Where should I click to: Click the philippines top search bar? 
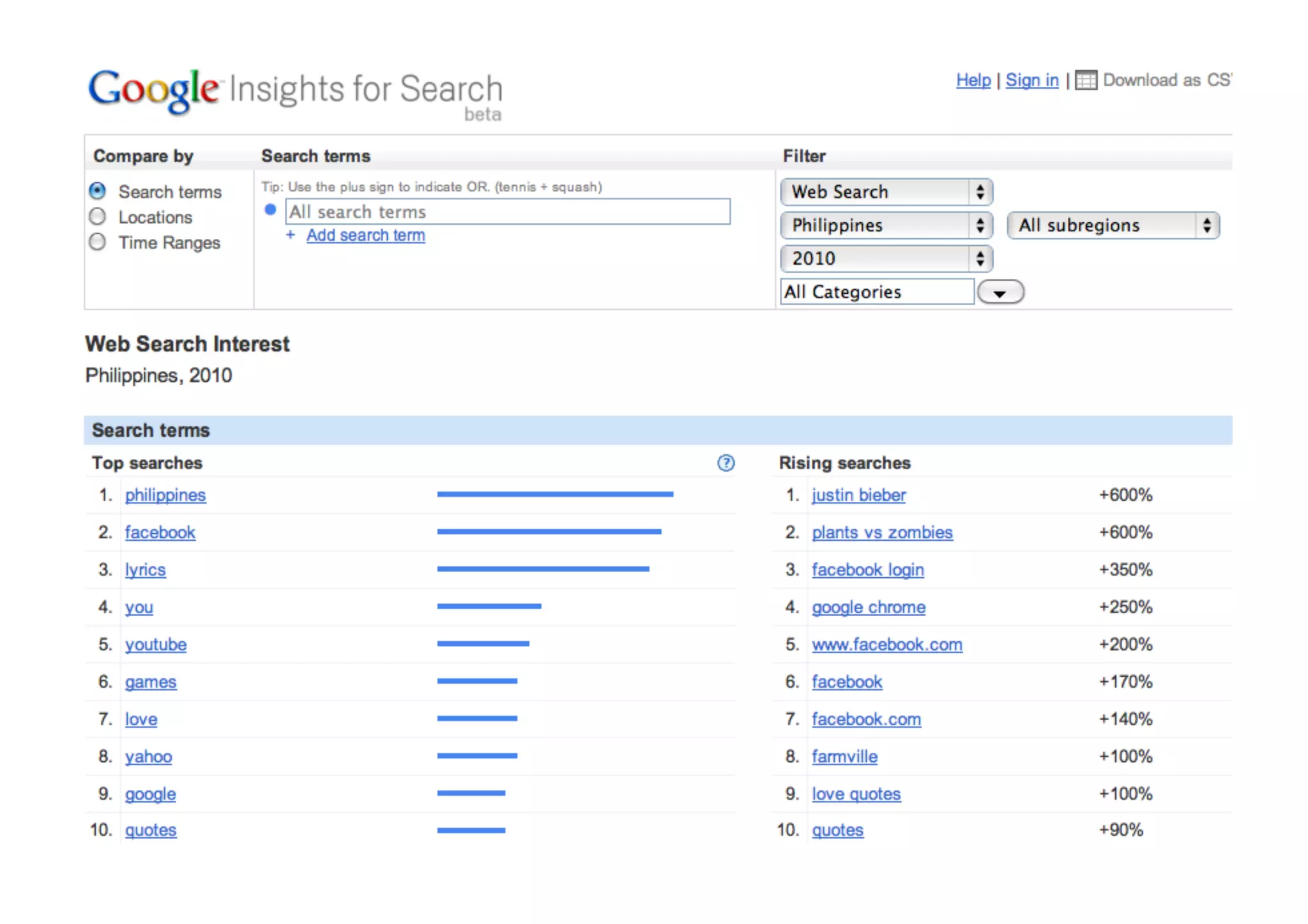[554, 494]
